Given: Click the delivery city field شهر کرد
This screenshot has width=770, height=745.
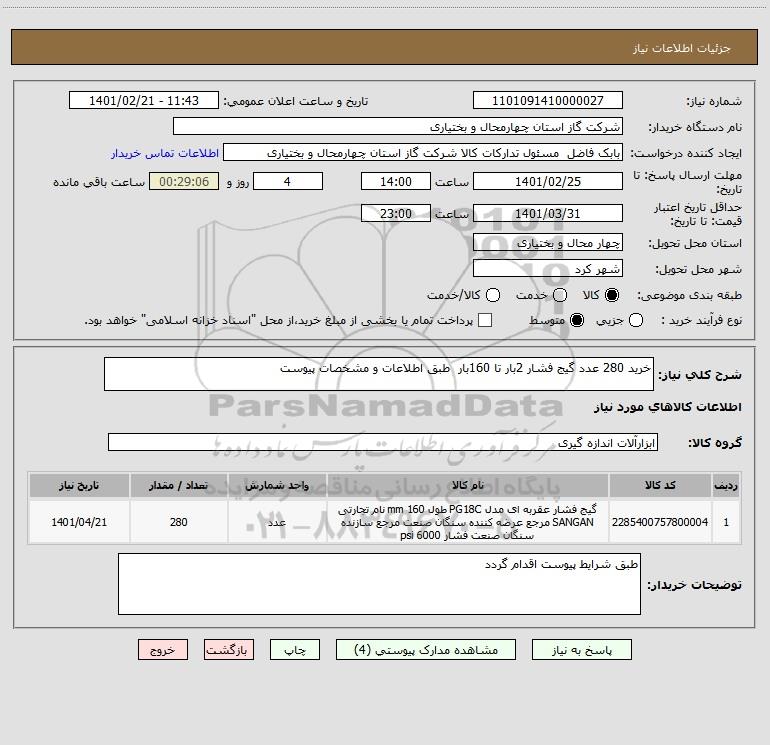Looking at the screenshot, I should tap(548, 268).
